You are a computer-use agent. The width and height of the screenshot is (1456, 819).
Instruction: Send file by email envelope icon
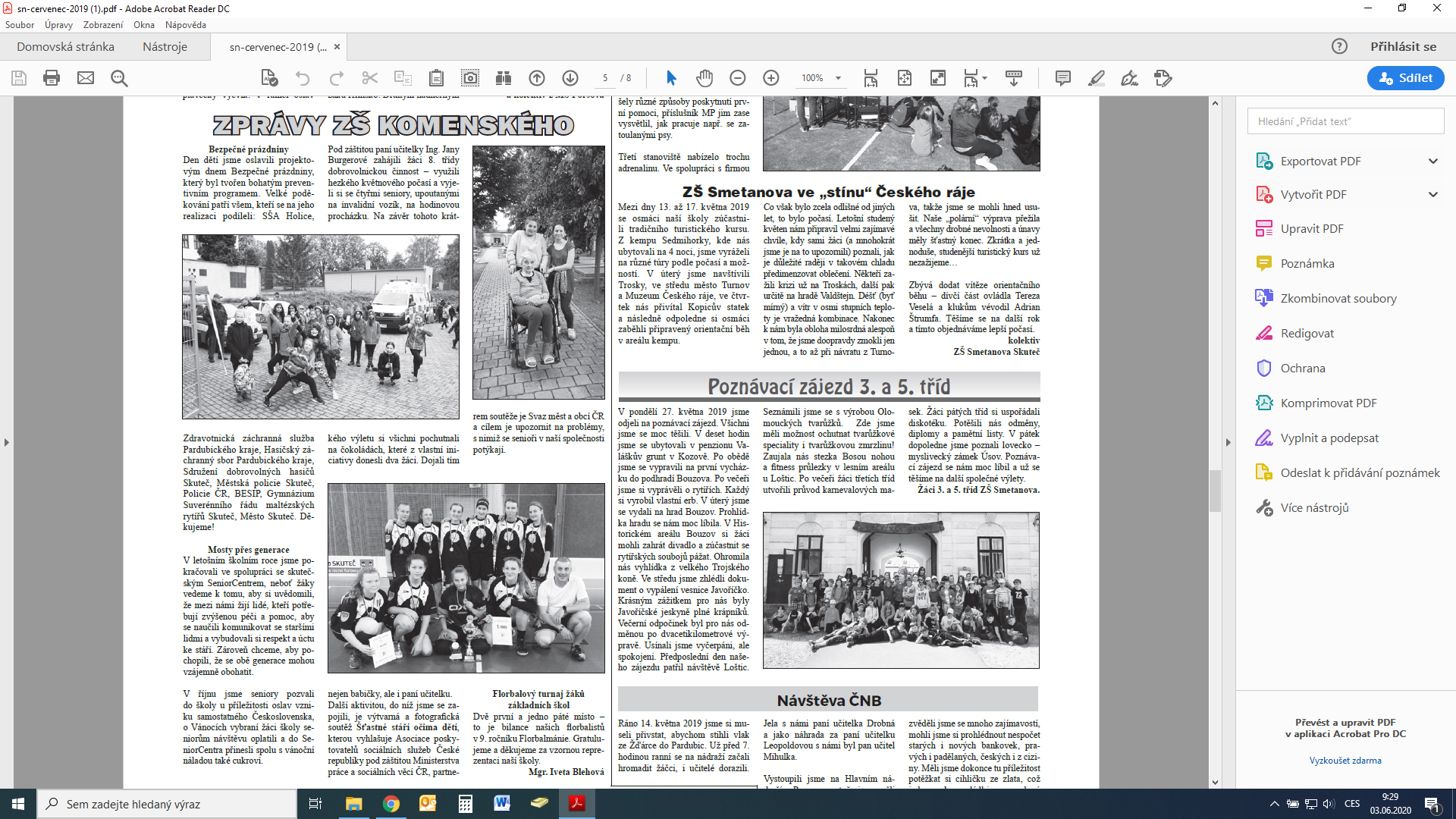click(86, 78)
